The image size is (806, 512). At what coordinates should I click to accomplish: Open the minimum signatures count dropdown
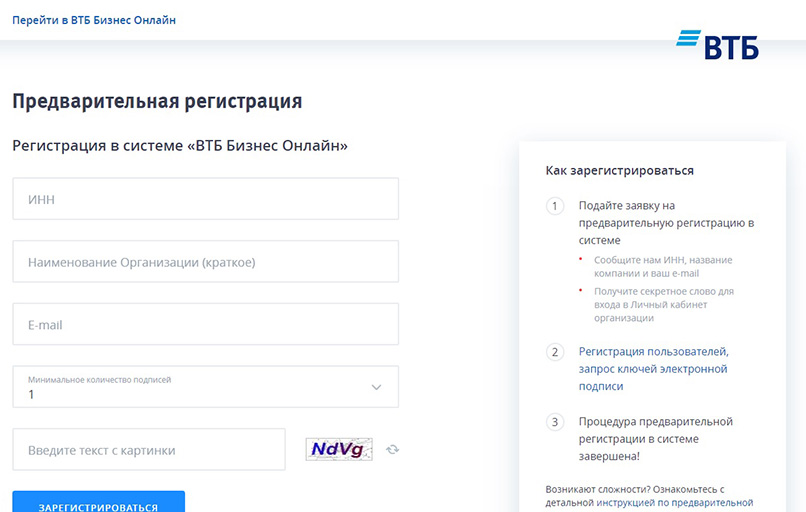point(206,387)
